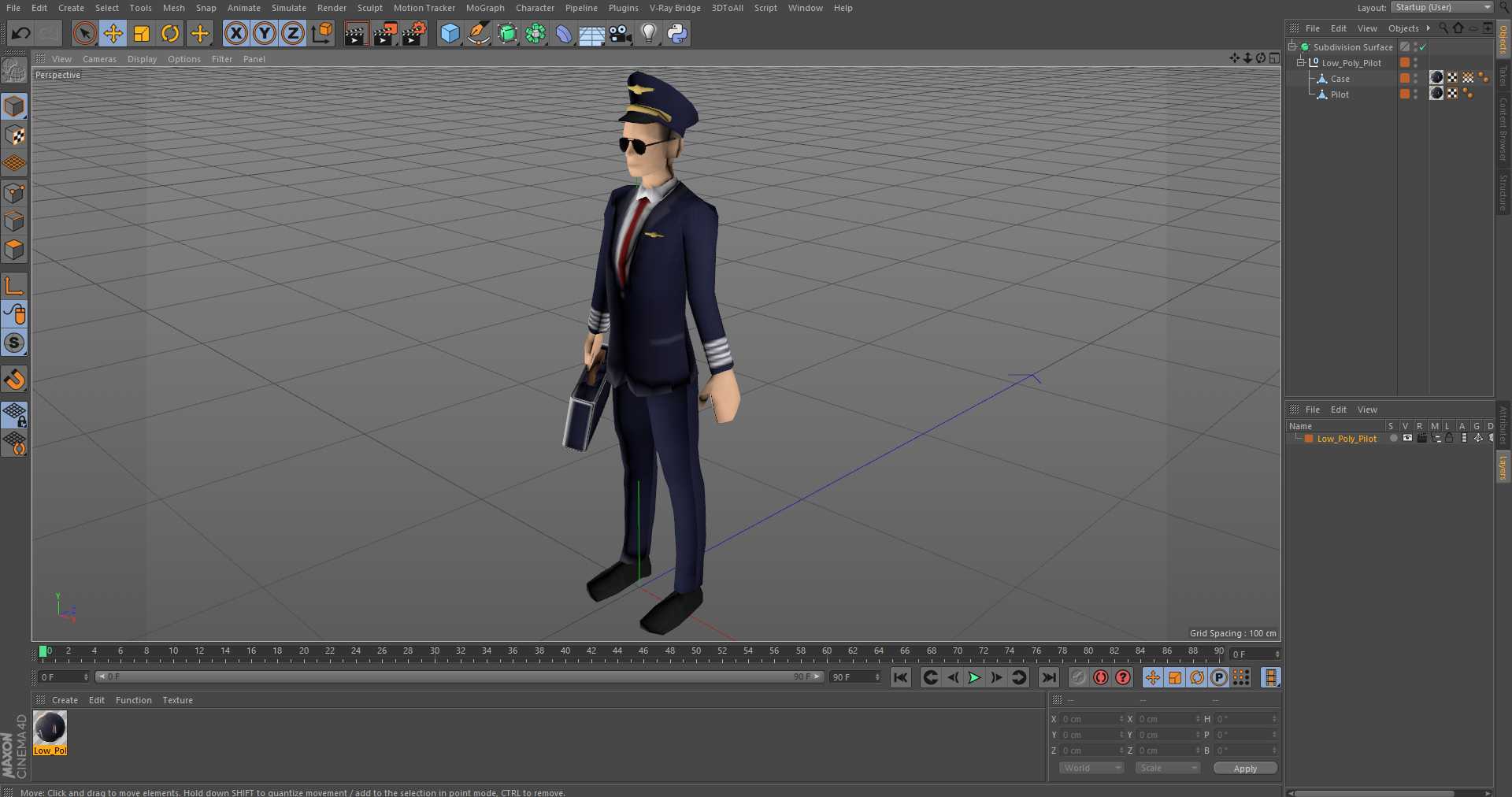Image resolution: width=1512 pixels, height=797 pixels.
Task: Click frame 30 on the timeline
Action: click(x=434, y=651)
